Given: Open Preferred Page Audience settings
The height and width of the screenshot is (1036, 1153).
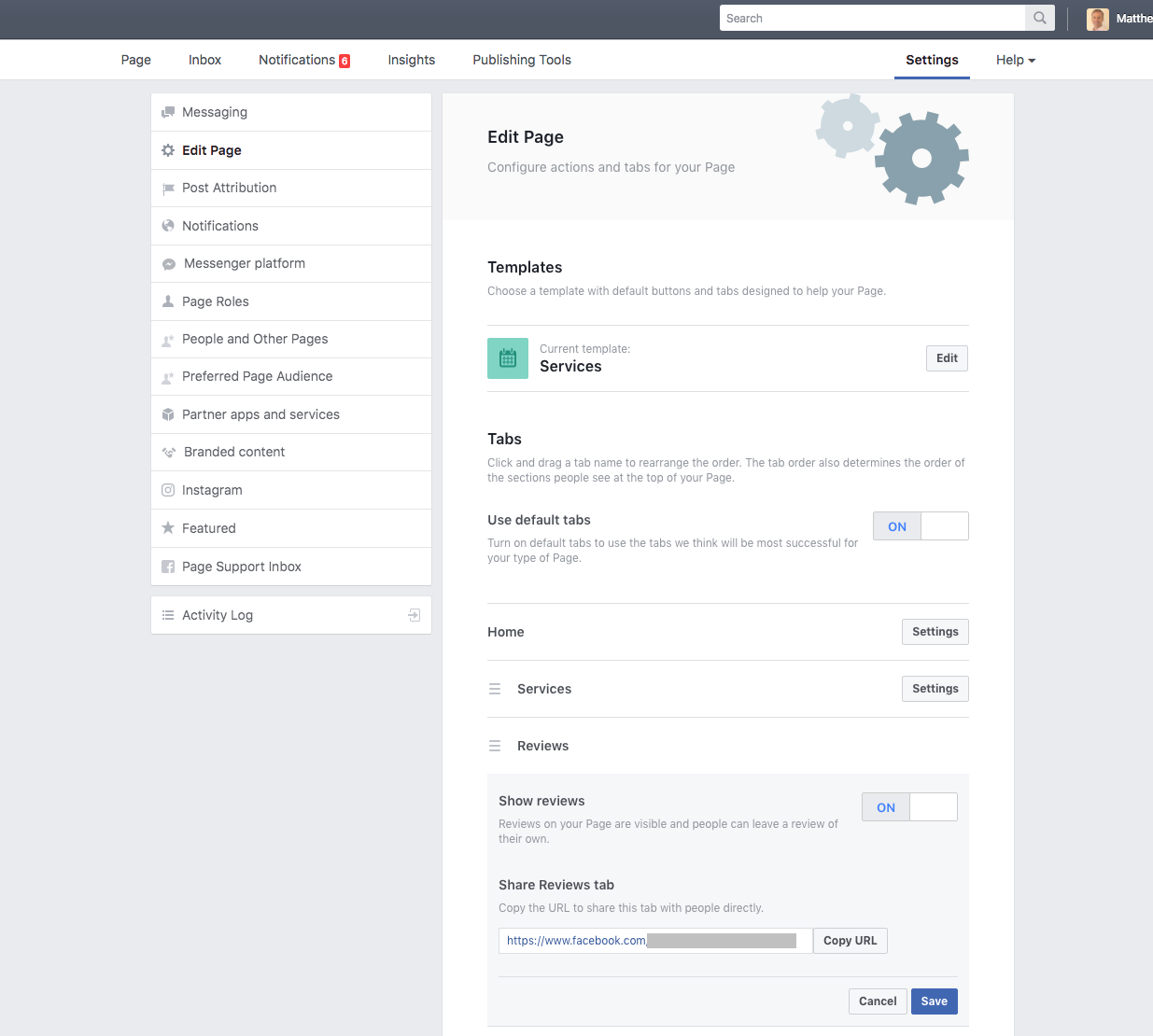Looking at the screenshot, I should [291, 376].
